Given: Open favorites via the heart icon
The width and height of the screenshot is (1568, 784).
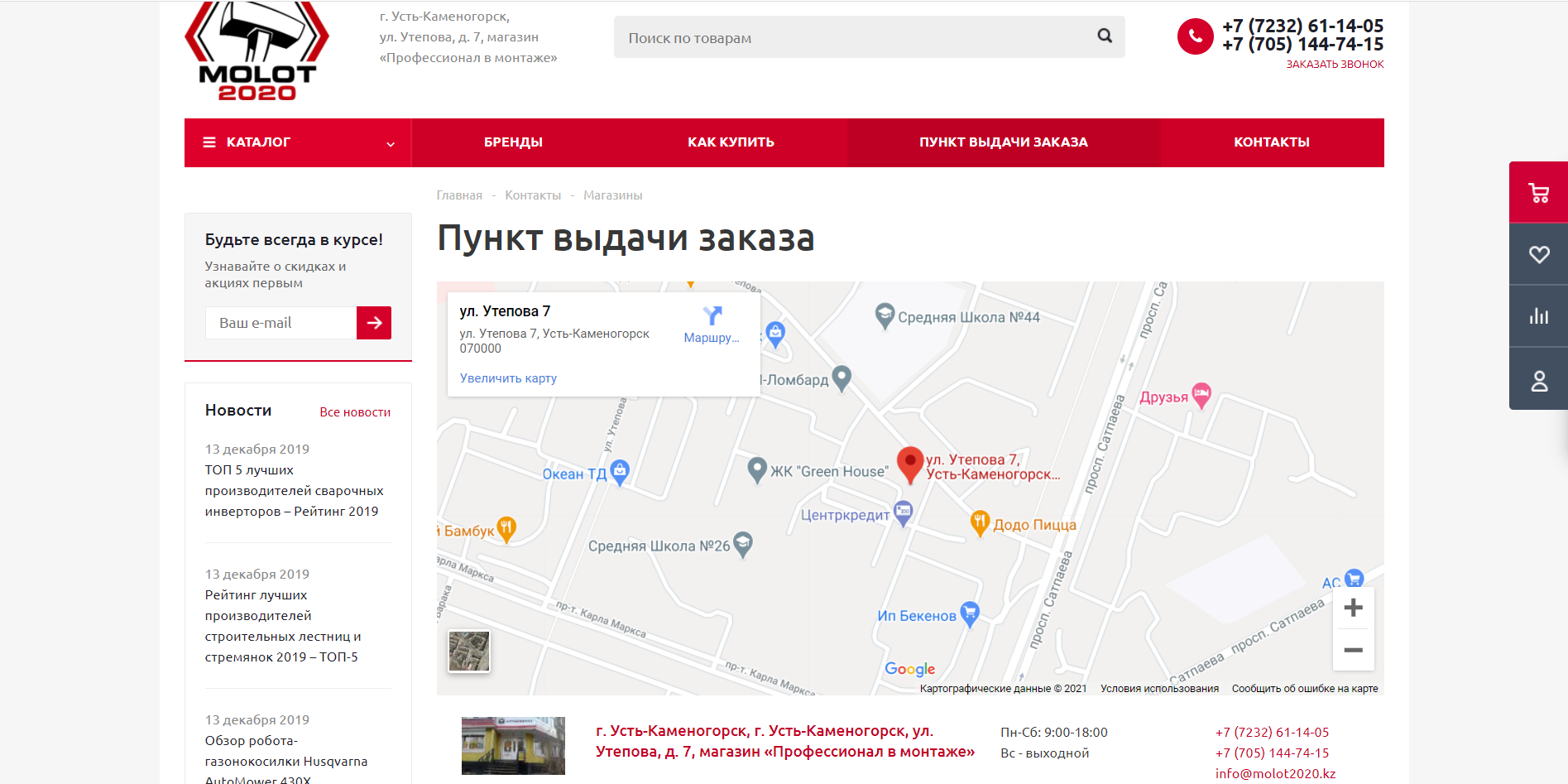Looking at the screenshot, I should [1538, 254].
